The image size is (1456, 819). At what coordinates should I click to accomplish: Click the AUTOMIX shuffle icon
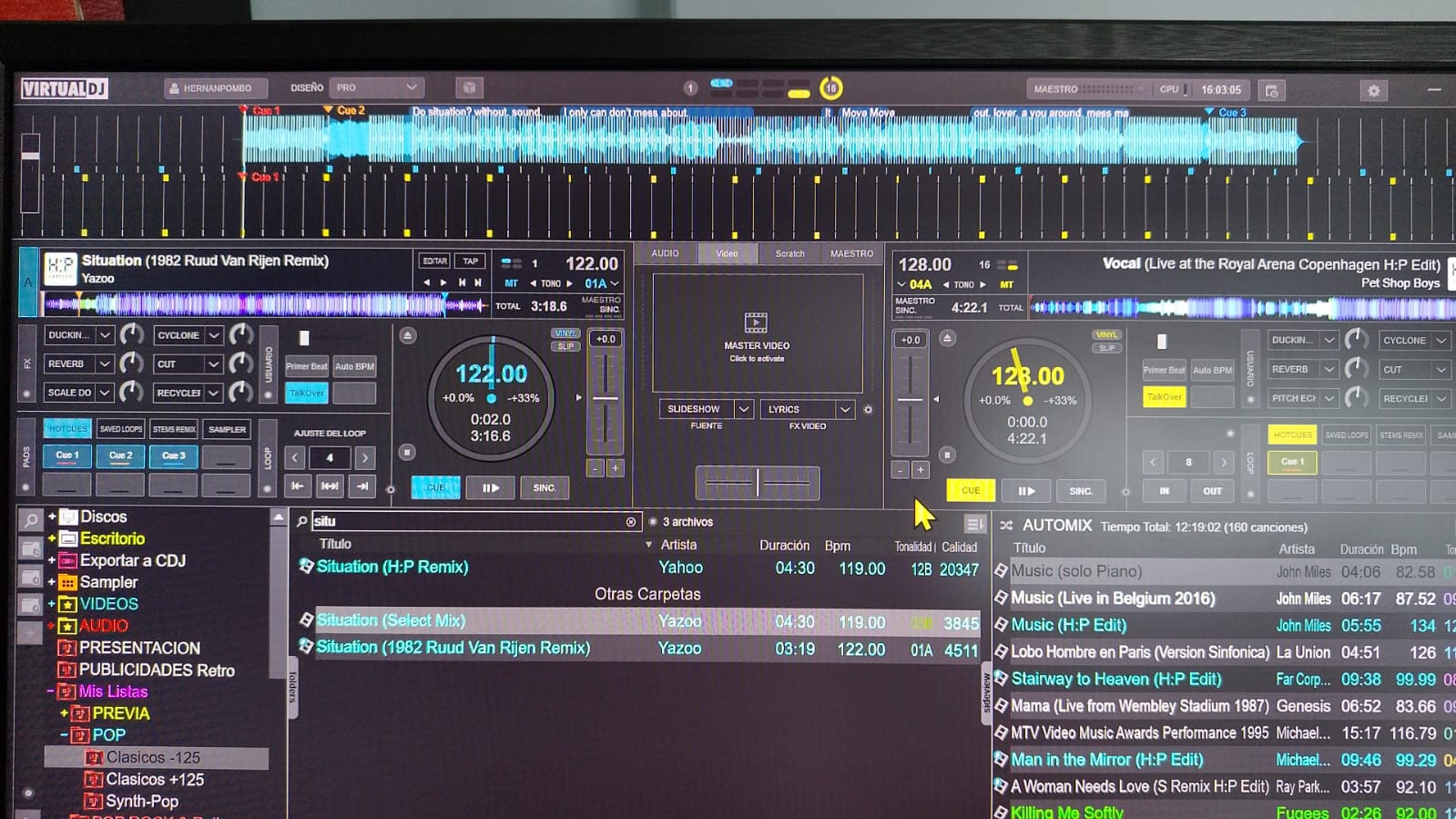point(1006,526)
